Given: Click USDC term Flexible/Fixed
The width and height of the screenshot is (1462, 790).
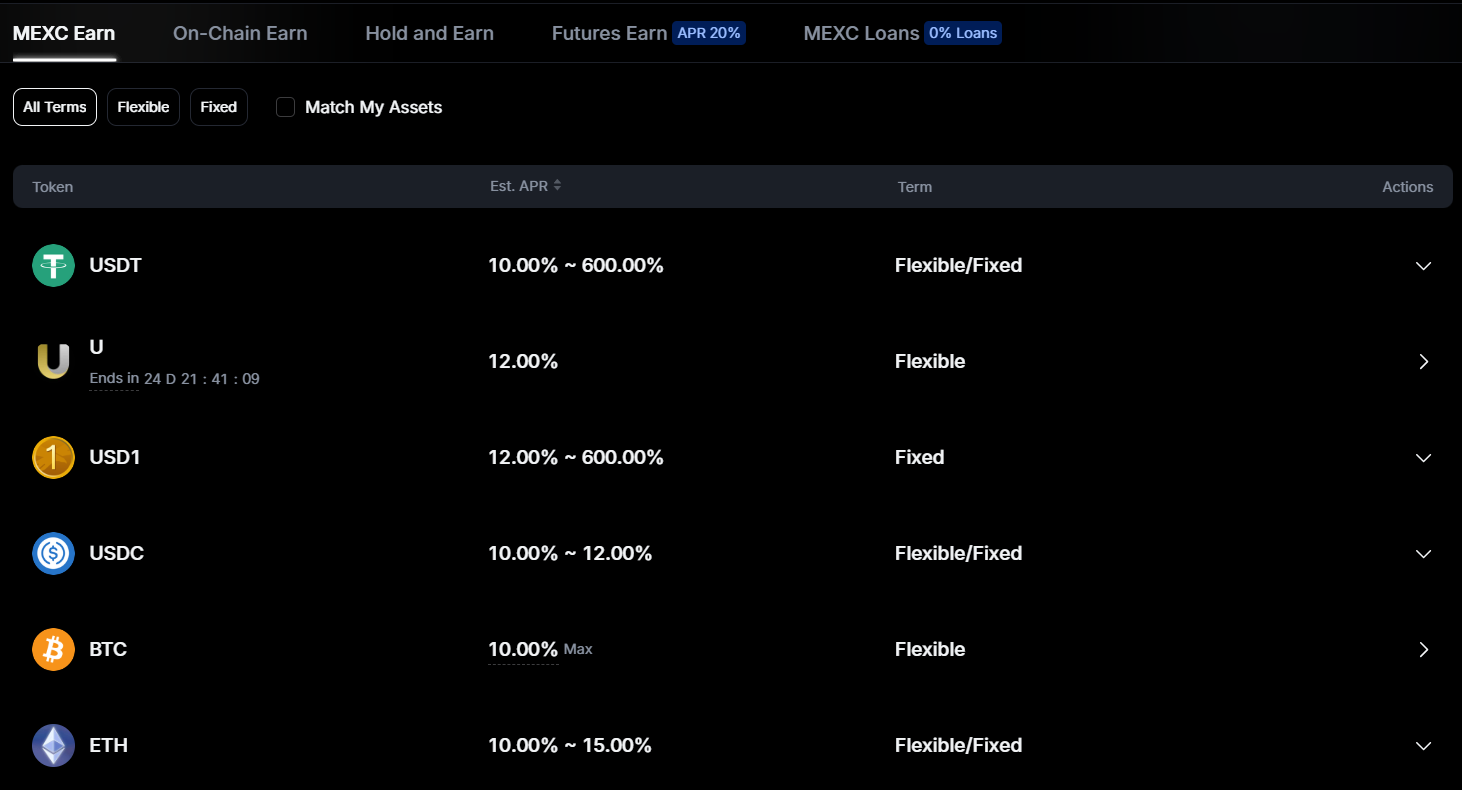Looking at the screenshot, I should (x=959, y=554).
